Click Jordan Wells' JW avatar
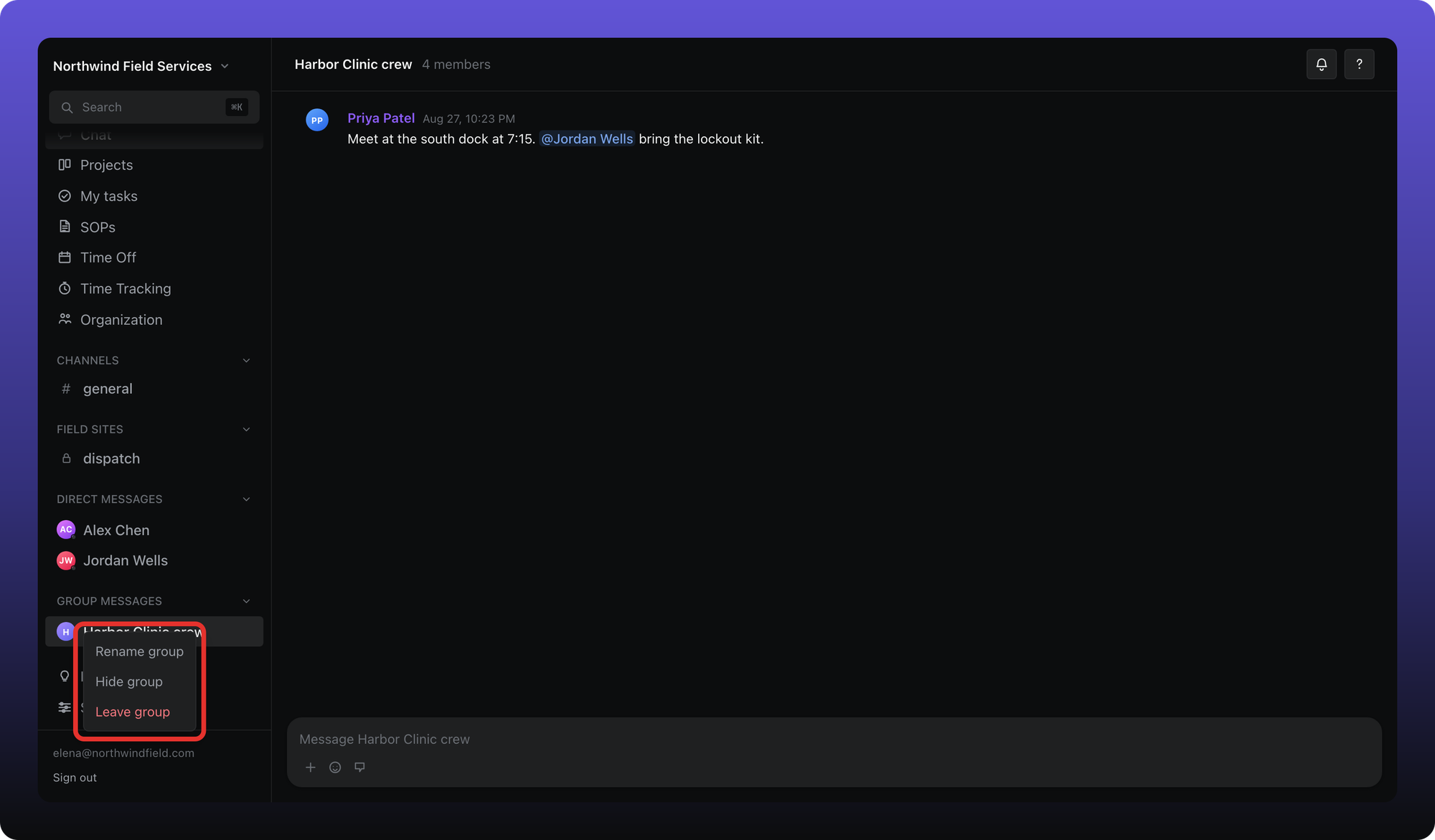The width and height of the screenshot is (1435, 840). pos(66,560)
